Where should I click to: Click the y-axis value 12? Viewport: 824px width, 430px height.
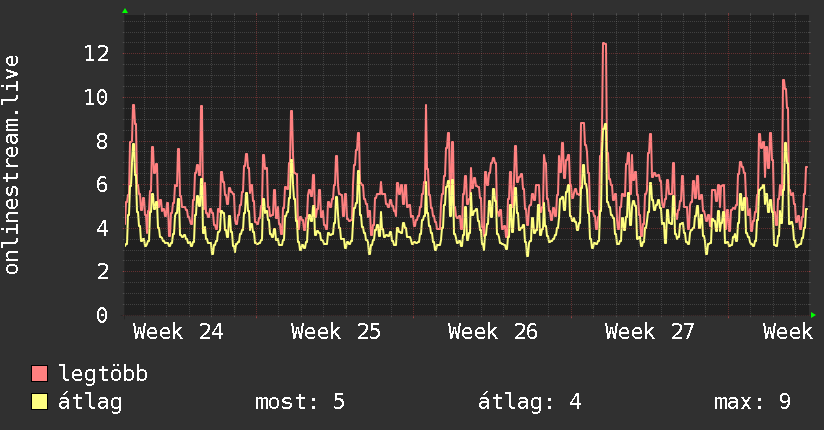tap(97, 54)
